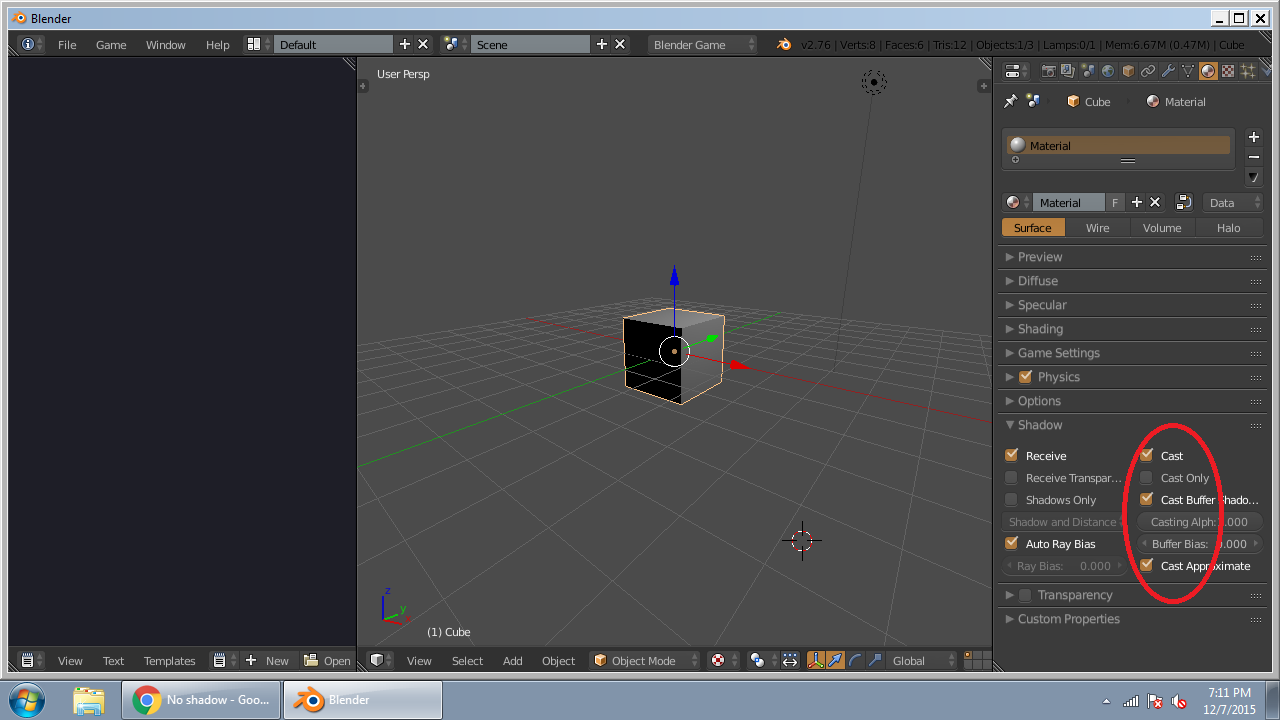Open the Object Mode dropdown
Viewport: 1280px width, 720px height.
pos(644,660)
